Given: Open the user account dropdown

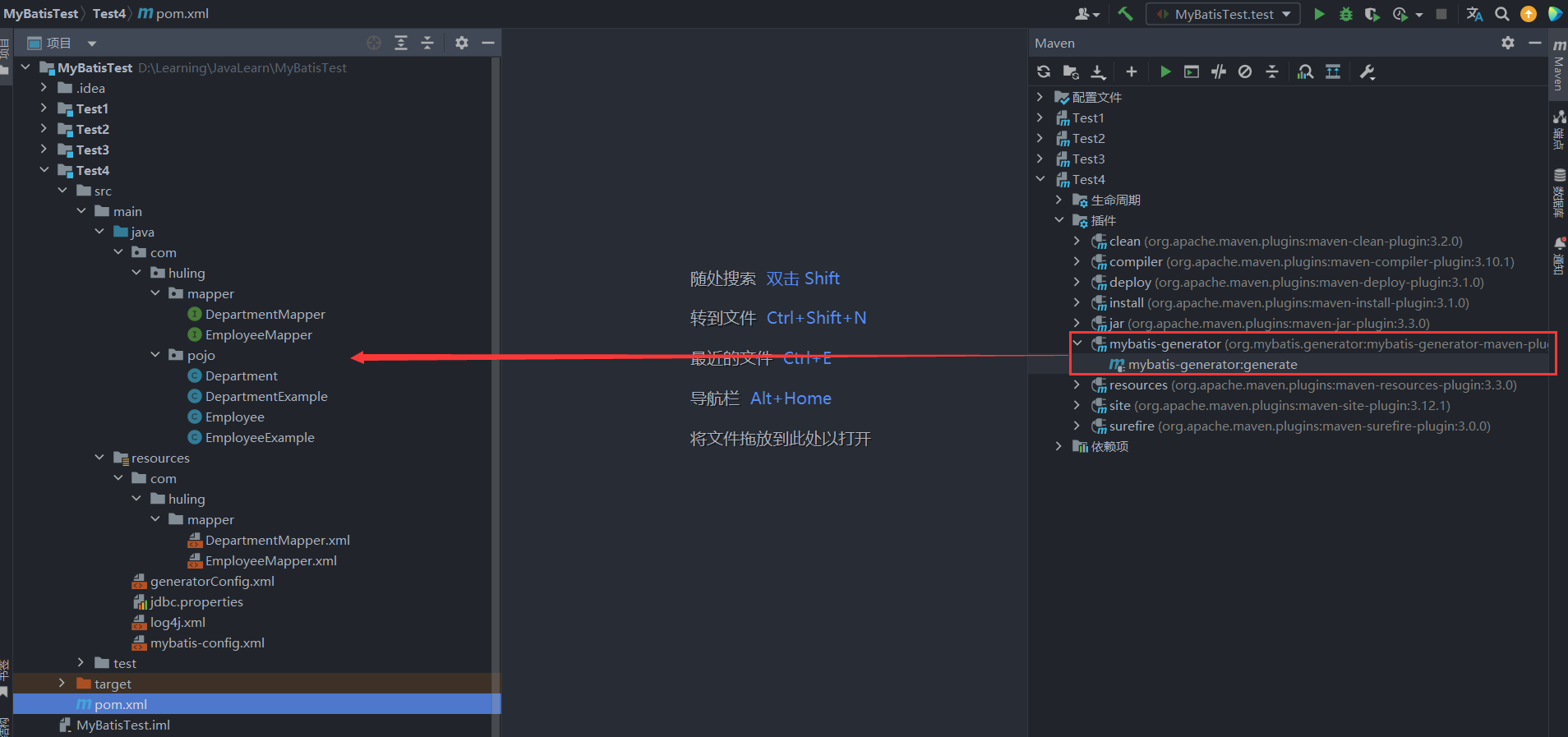Looking at the screenshot, I should (1086, 14).
